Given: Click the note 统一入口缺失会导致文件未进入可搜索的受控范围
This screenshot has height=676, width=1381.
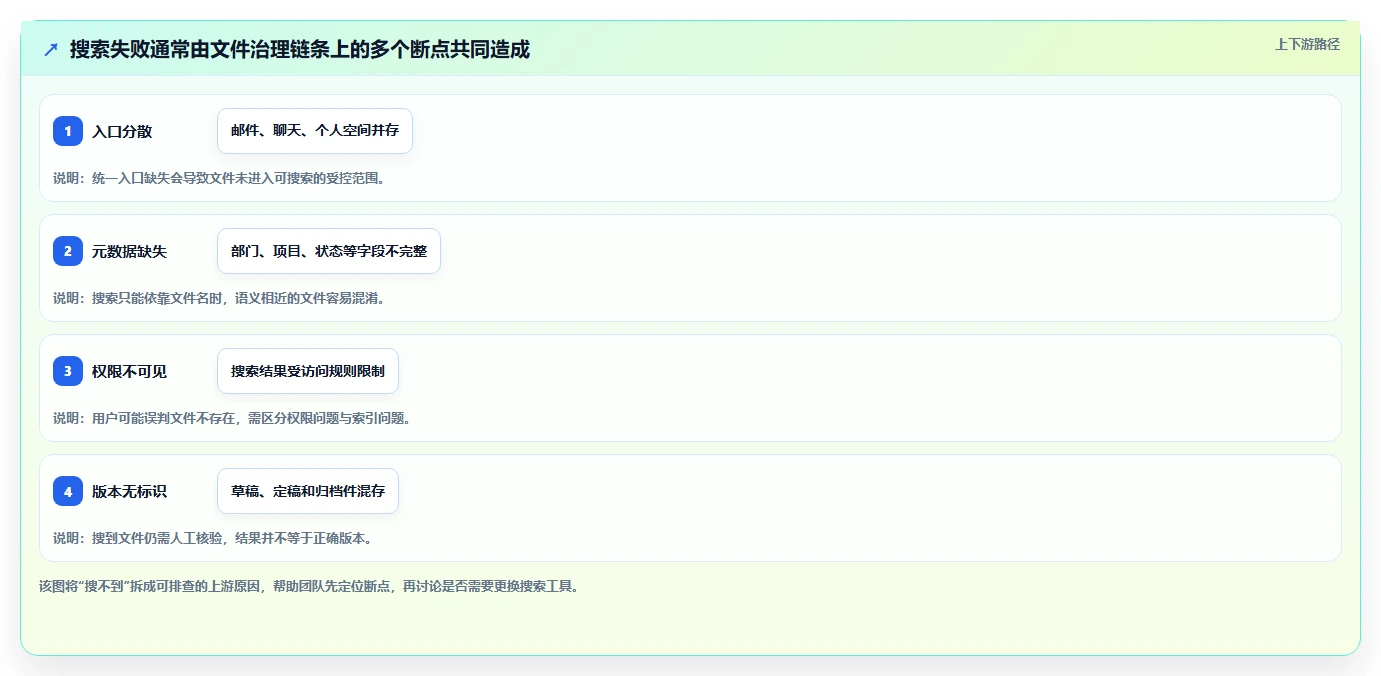Looking at the screenshot, I should click(x=238, y=178).
